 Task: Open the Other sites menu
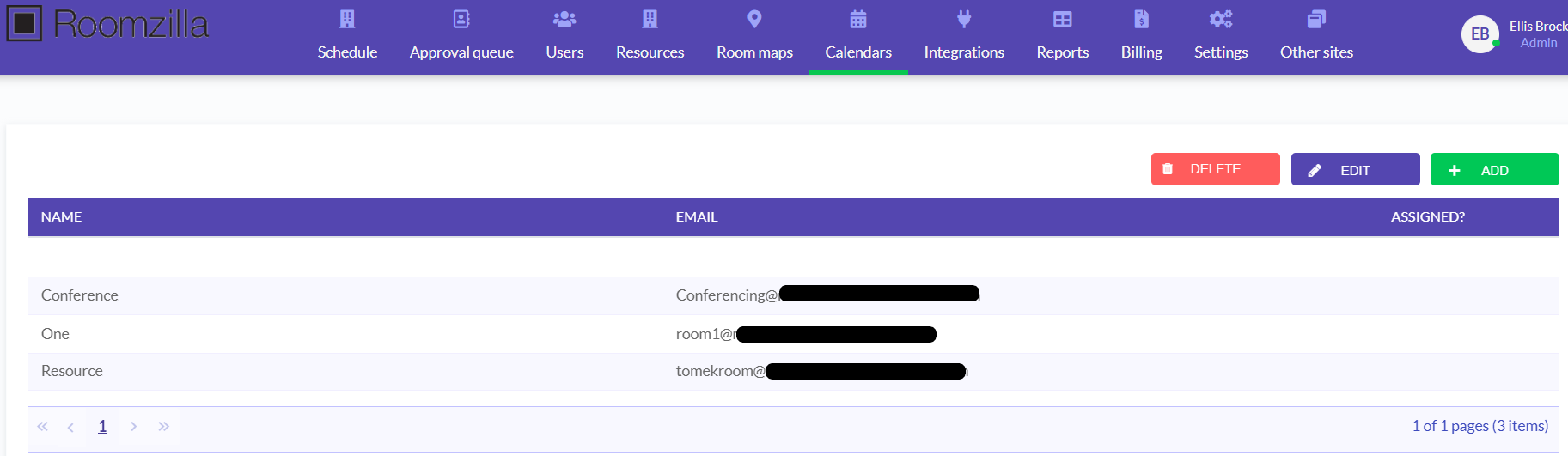(1316, 52)
